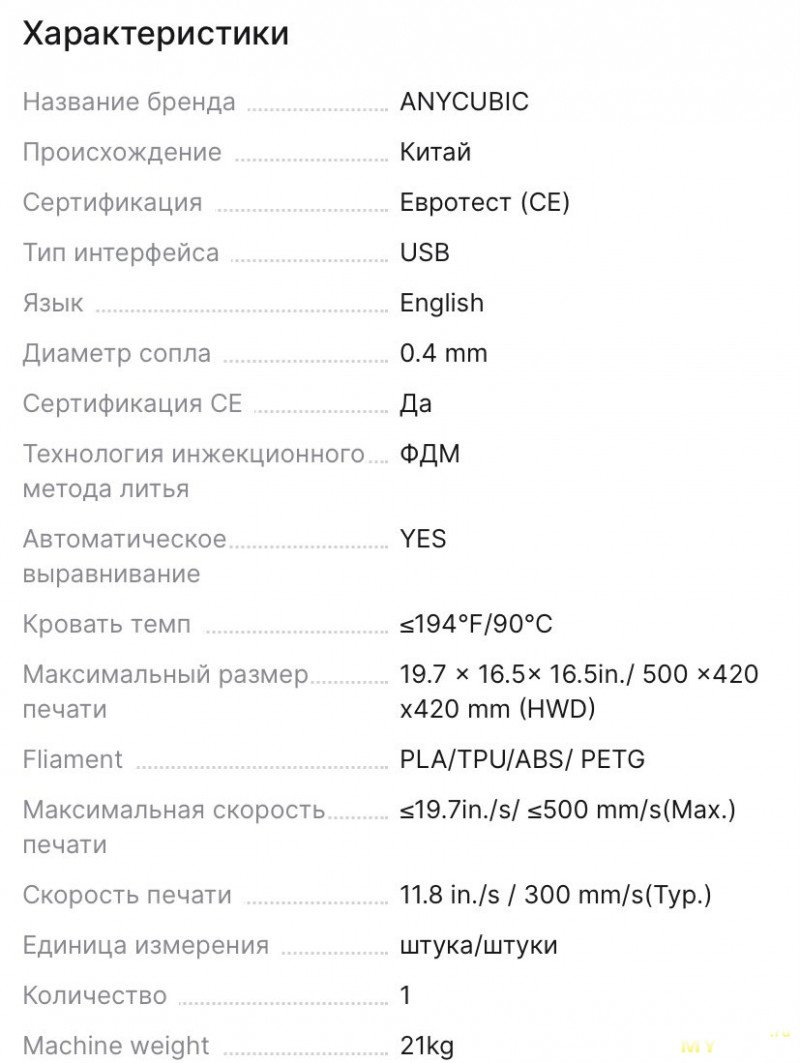Image resolution: width=800 pixels, height=1063 pixels.
Task: Click the Характеристики heading
Action: tap(156, 33)
